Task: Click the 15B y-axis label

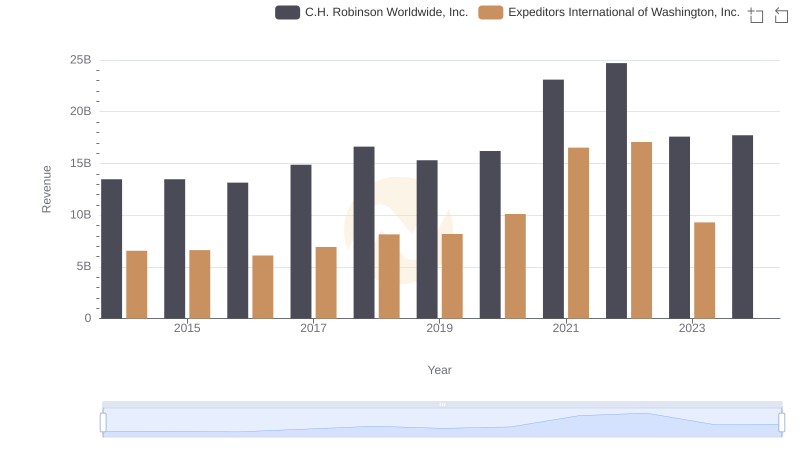Action: (81, 163)
